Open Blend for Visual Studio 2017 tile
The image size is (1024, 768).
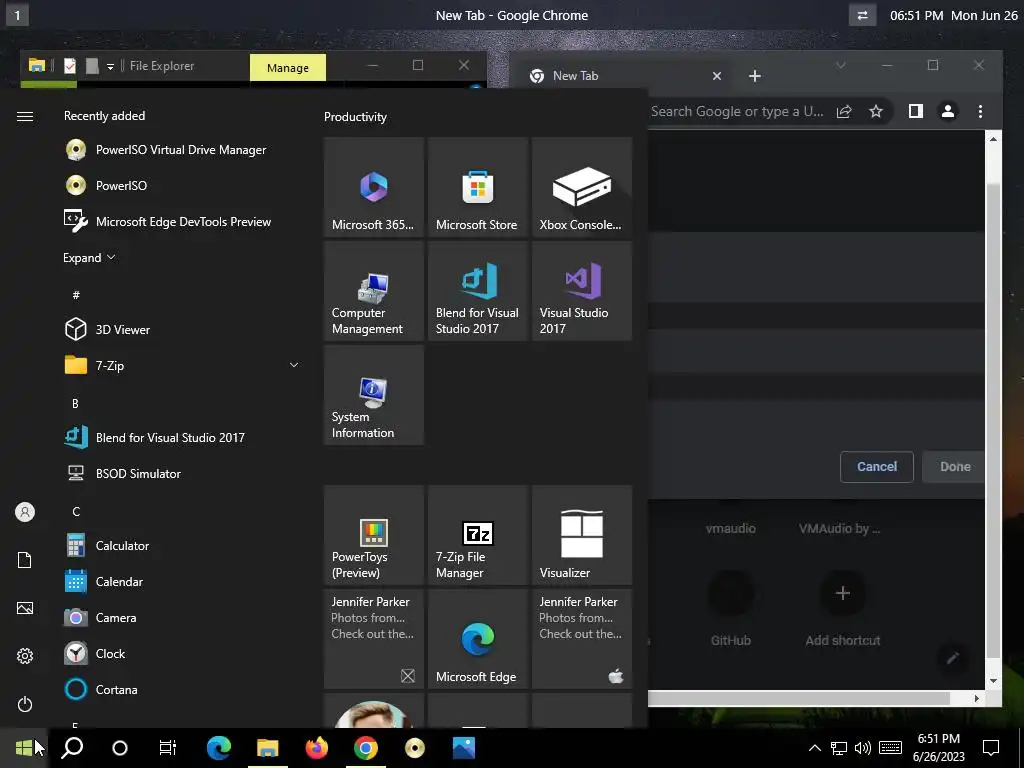coord(477,291)
